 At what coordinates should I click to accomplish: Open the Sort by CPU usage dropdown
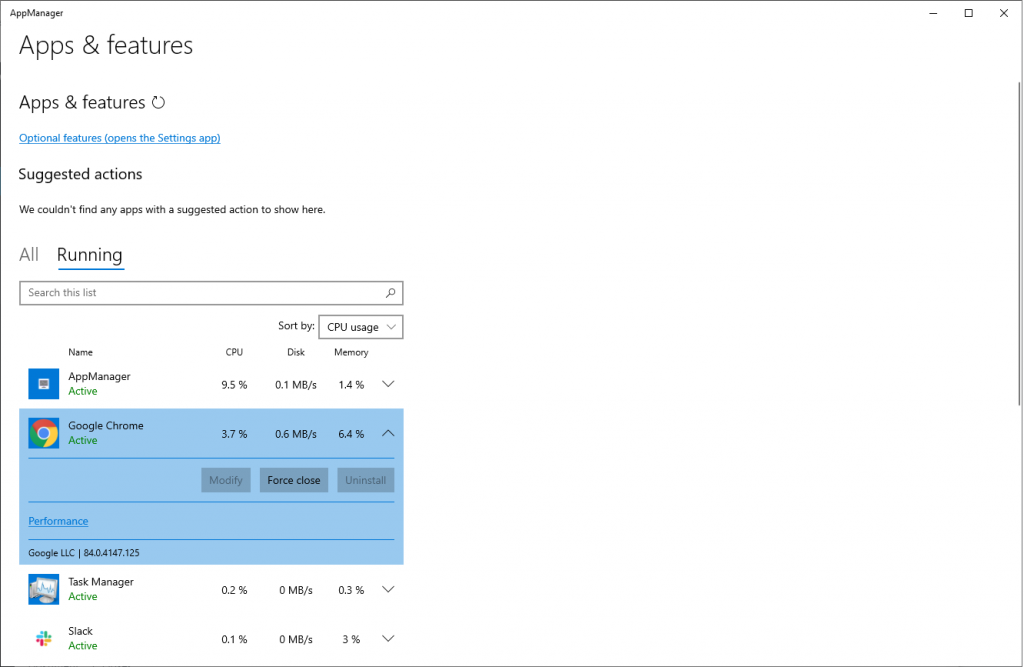(361, 327)
